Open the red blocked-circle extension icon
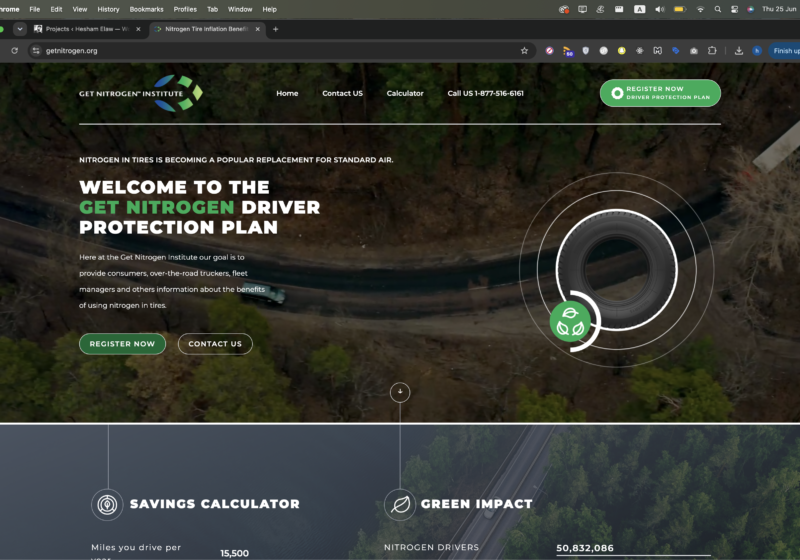Image resolution: width=800 pixels, height=560 pixels. coord(549,50)
